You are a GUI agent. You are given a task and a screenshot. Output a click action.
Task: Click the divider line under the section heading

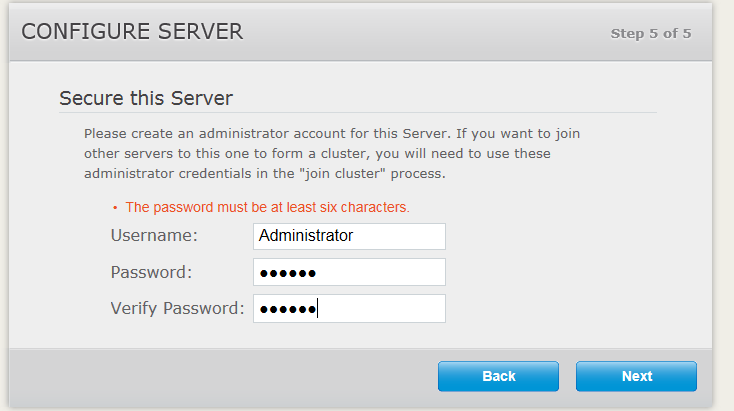click(x=358, y=112)
